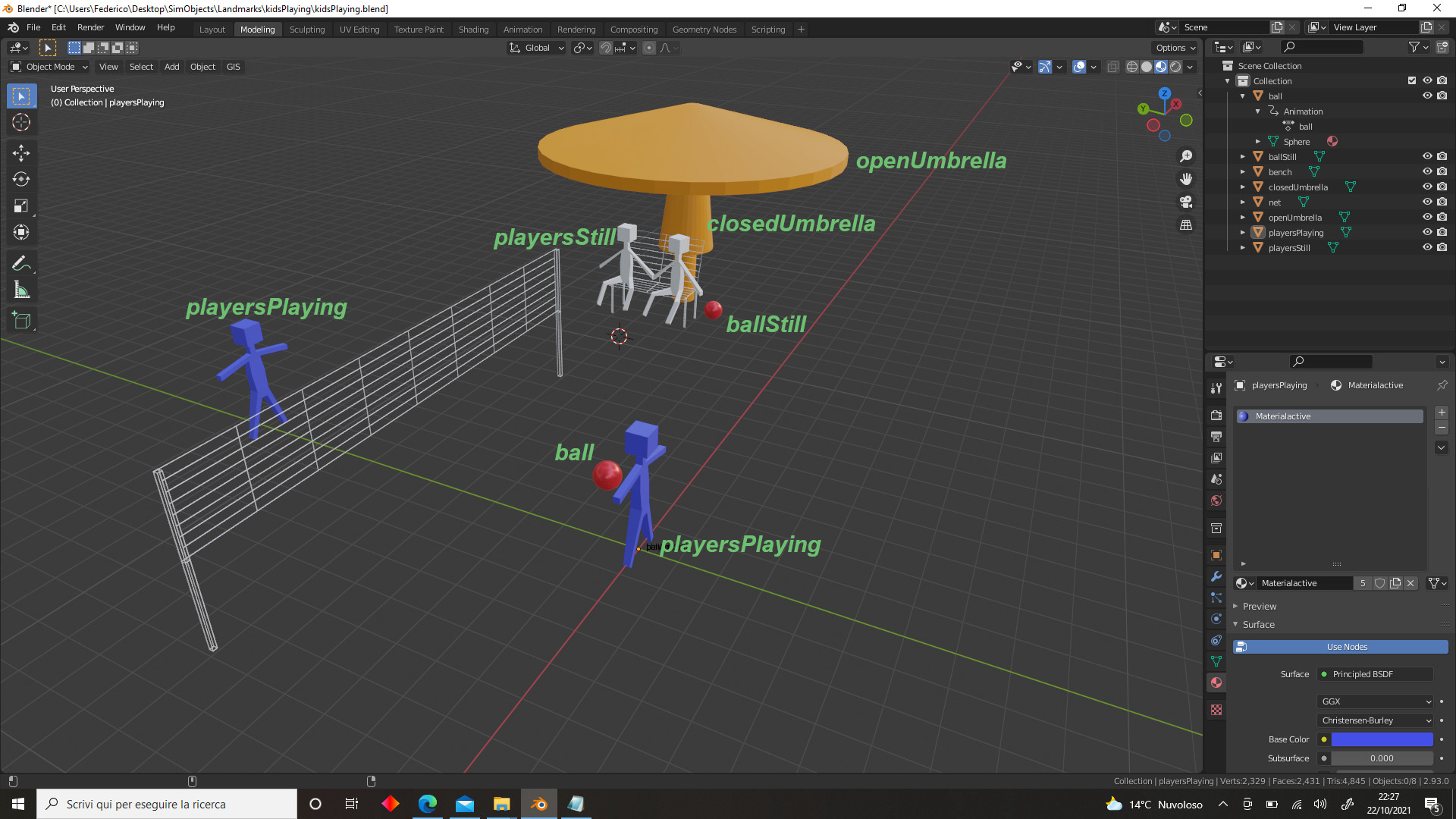Choose the Measure ruler tool
The height and width of the screenshot is (819, 1456).
point(21,290)
